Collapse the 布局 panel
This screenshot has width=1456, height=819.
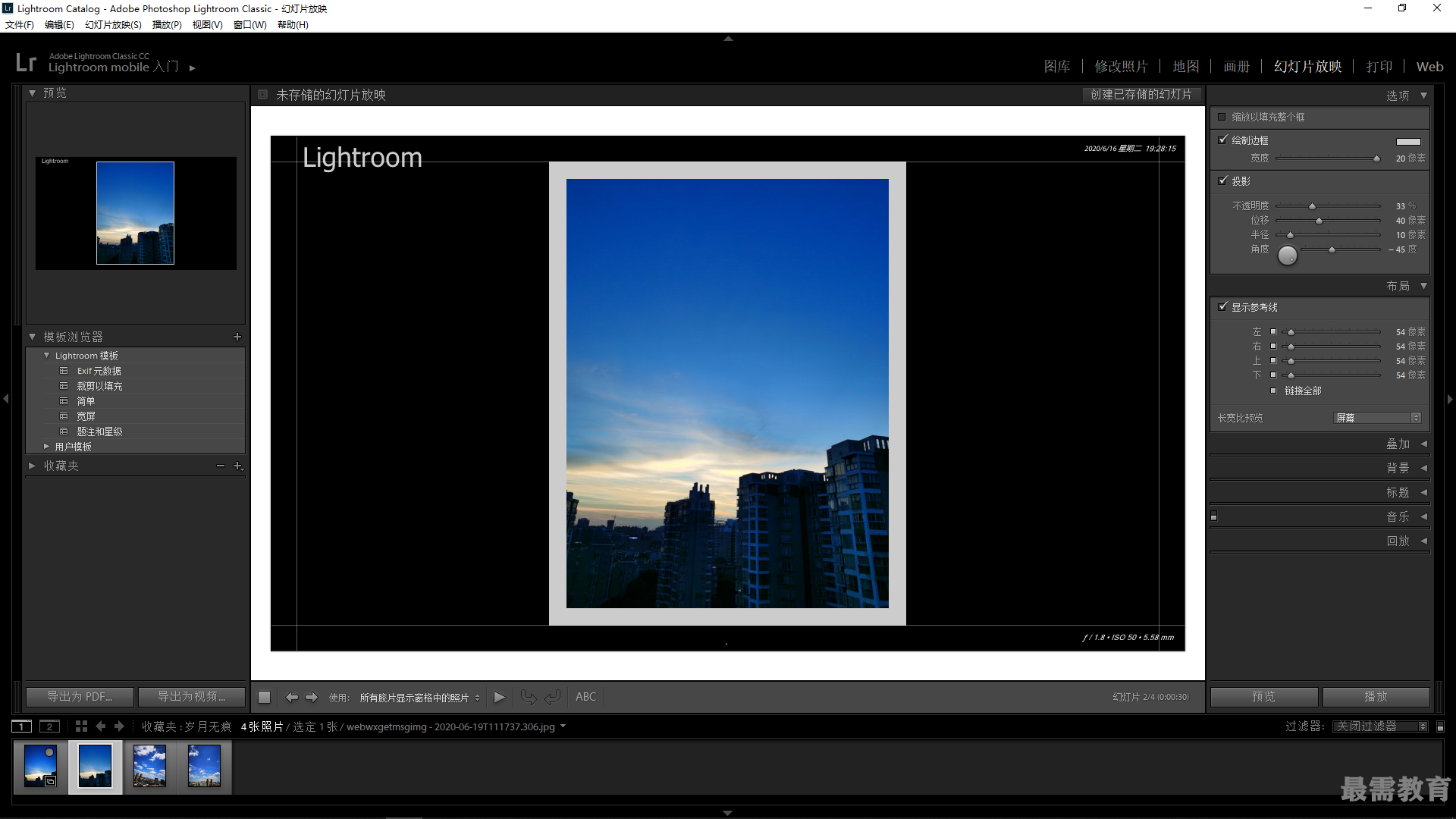point(1423,286)
